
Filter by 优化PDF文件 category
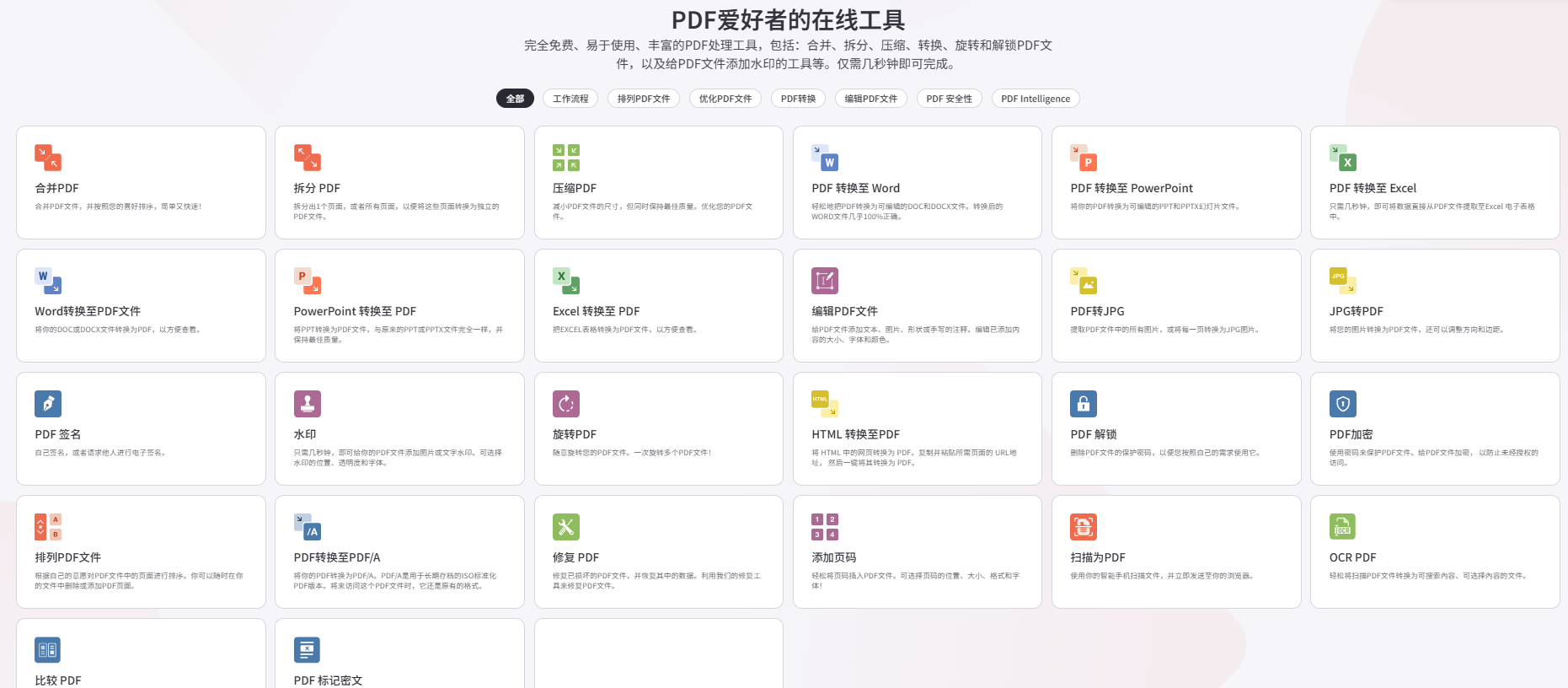click(725, 99)
